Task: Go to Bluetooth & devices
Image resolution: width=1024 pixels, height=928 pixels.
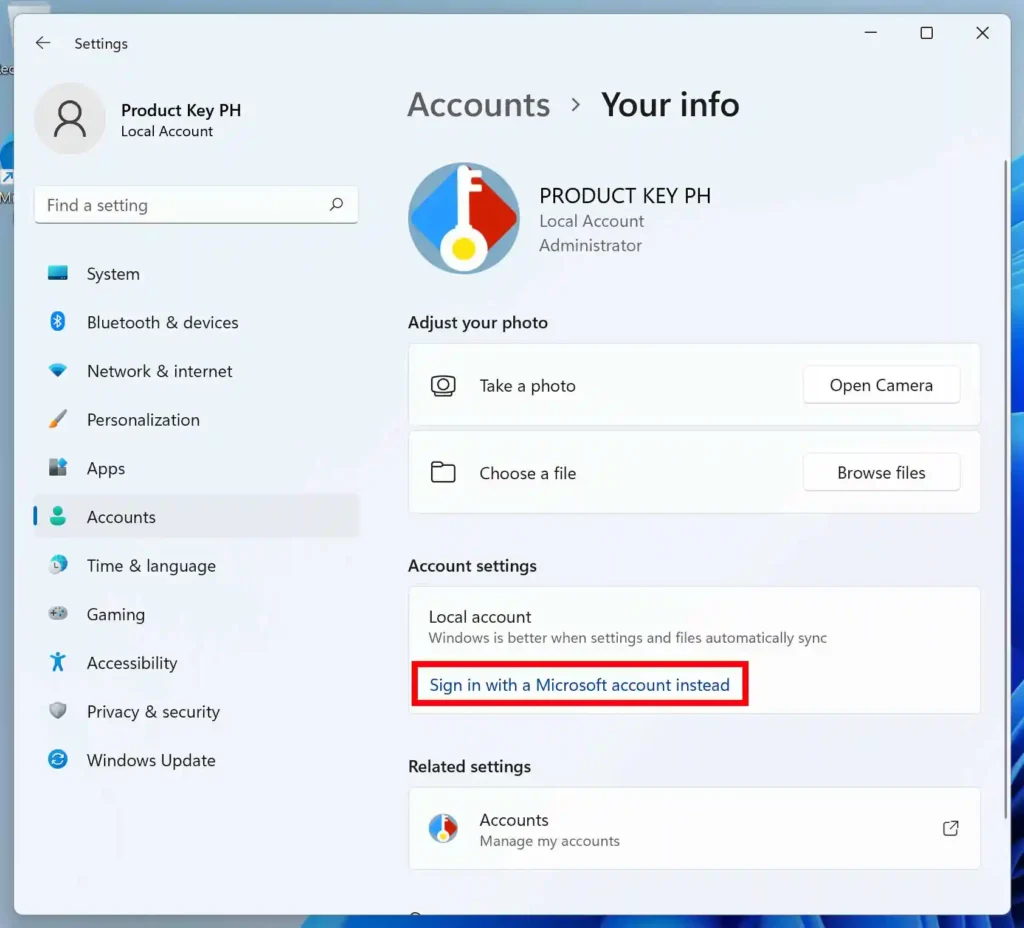Action: pos(196,322)
